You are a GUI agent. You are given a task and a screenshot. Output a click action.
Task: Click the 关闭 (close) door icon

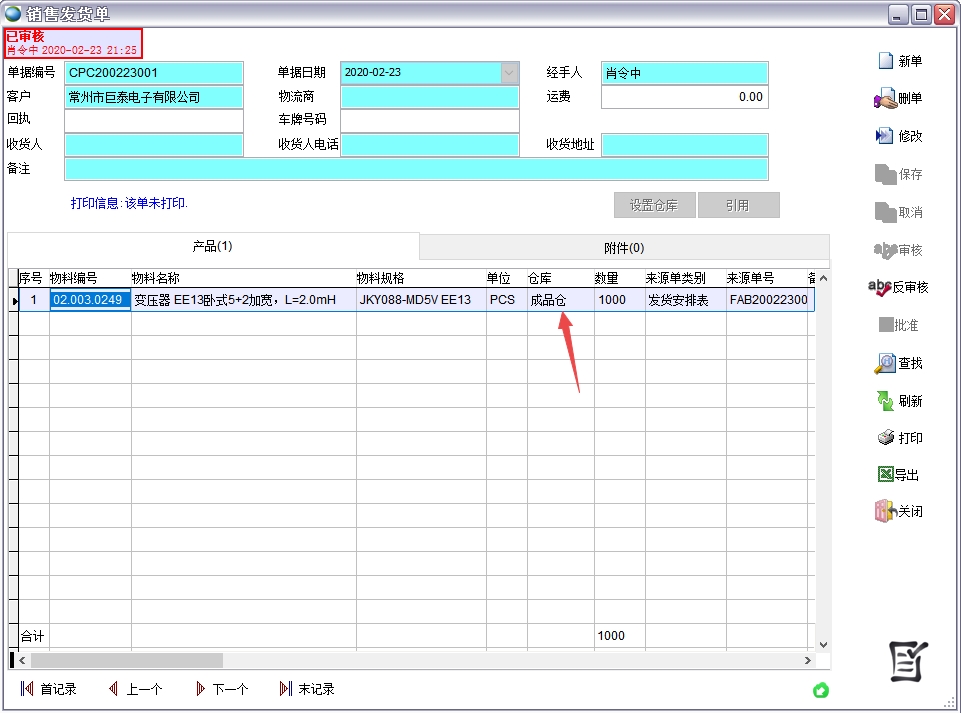click(x=885, y=511)
